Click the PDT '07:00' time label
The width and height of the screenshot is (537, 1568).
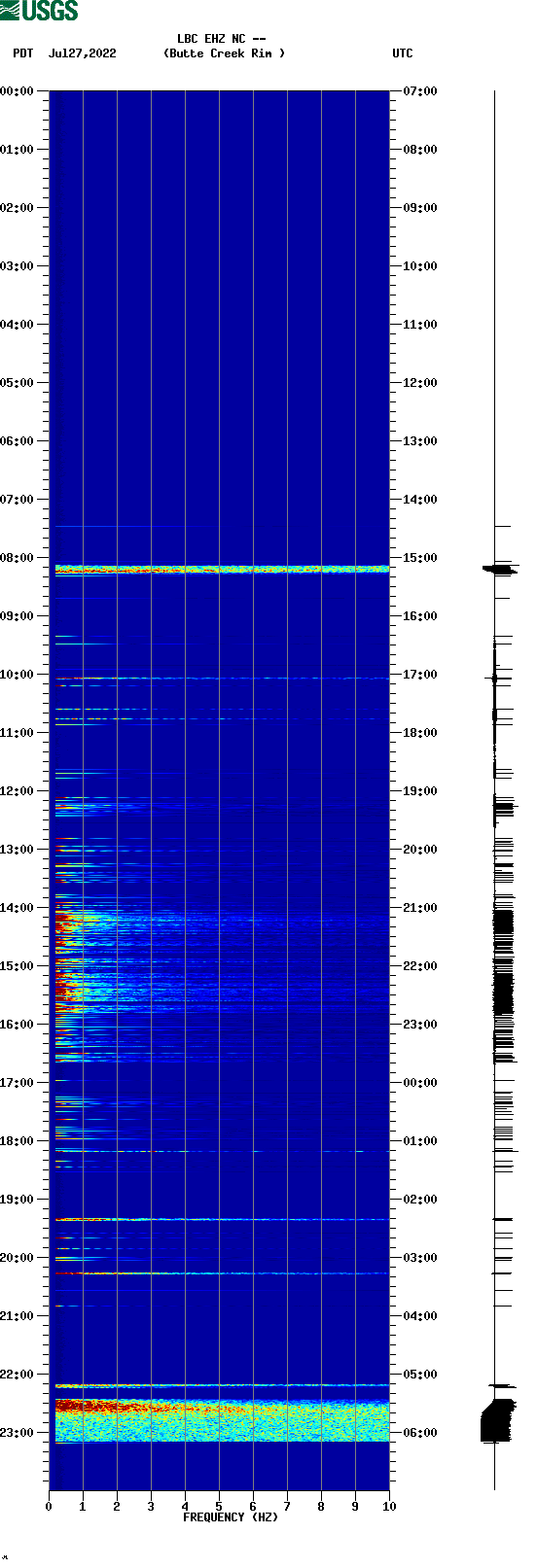18,500
